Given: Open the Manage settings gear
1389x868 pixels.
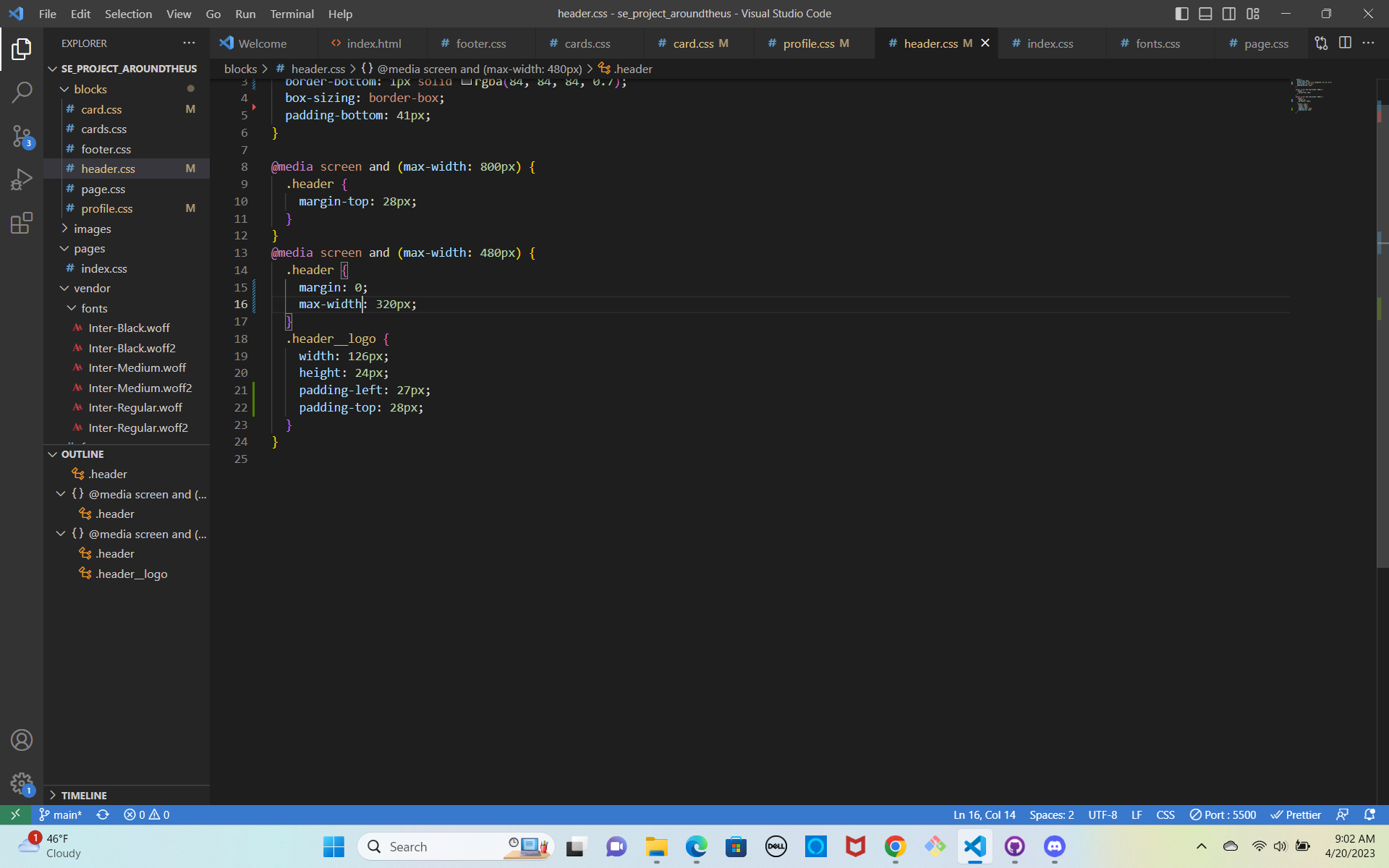Looking at the screenshot, I should pos(22,783).
